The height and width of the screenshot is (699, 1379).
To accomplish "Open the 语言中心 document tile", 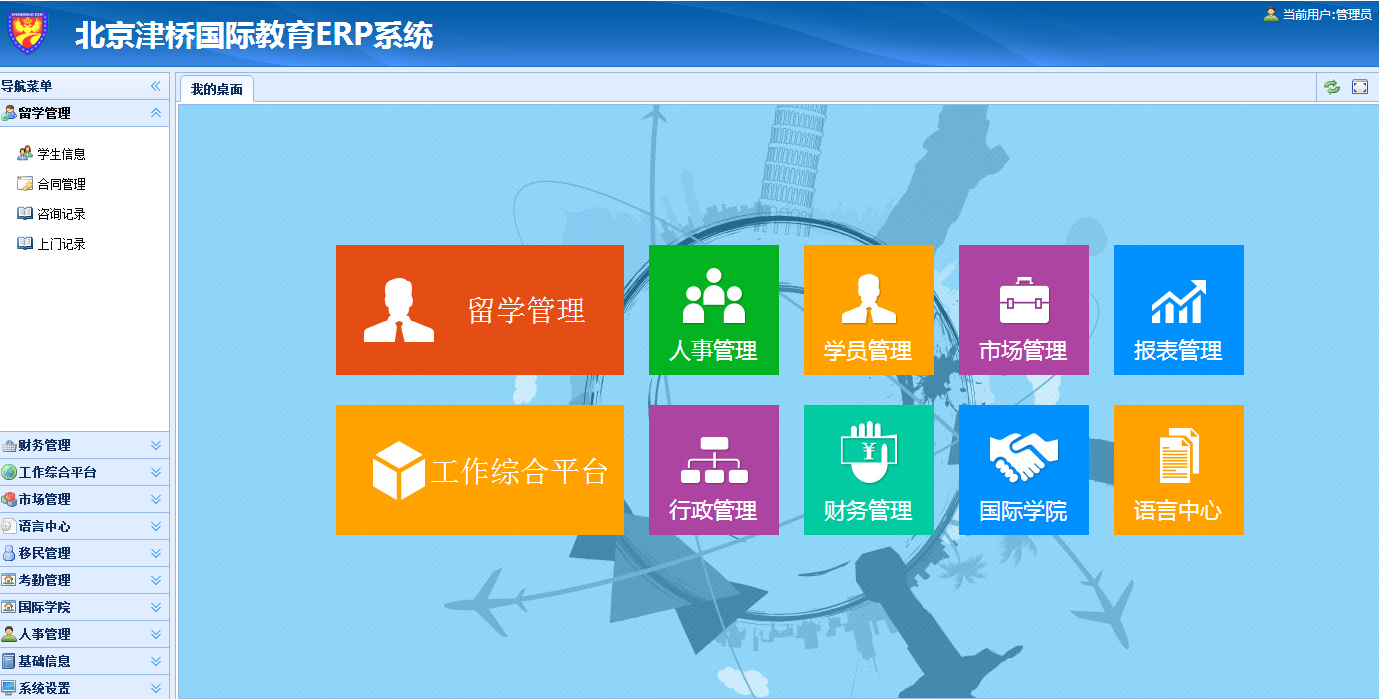I will [1178, 470].
